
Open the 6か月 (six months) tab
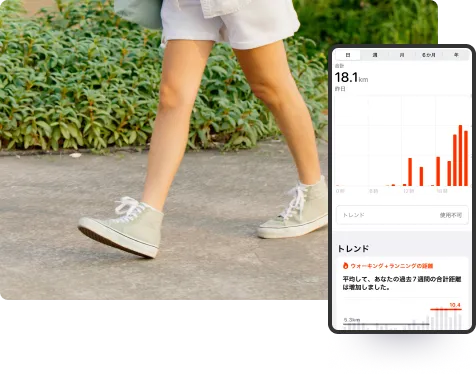click(429, 55)
